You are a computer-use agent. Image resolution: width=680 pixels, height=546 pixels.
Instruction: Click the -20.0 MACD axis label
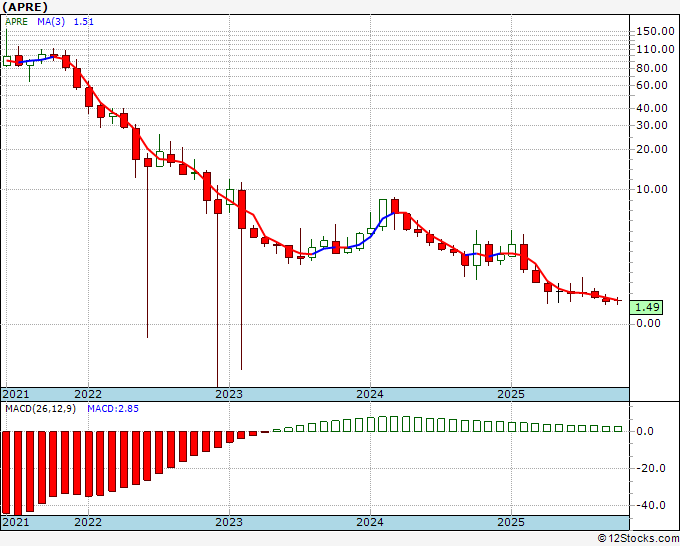pyautogui.click(x=649, y=468)
